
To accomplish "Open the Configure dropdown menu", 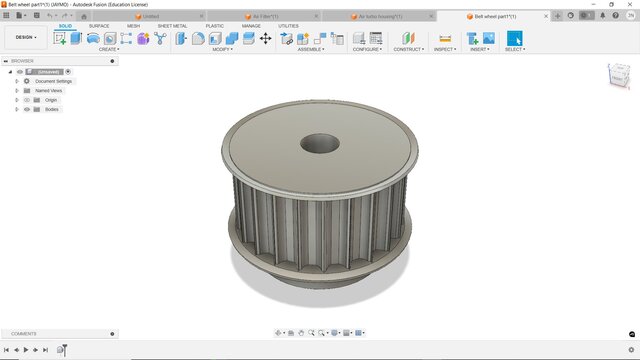I will click(367, 49).
